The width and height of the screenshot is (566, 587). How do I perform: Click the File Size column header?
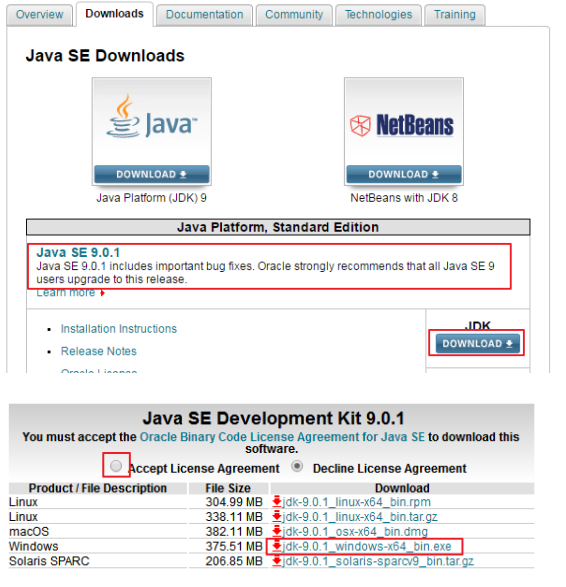coord(228,488)
